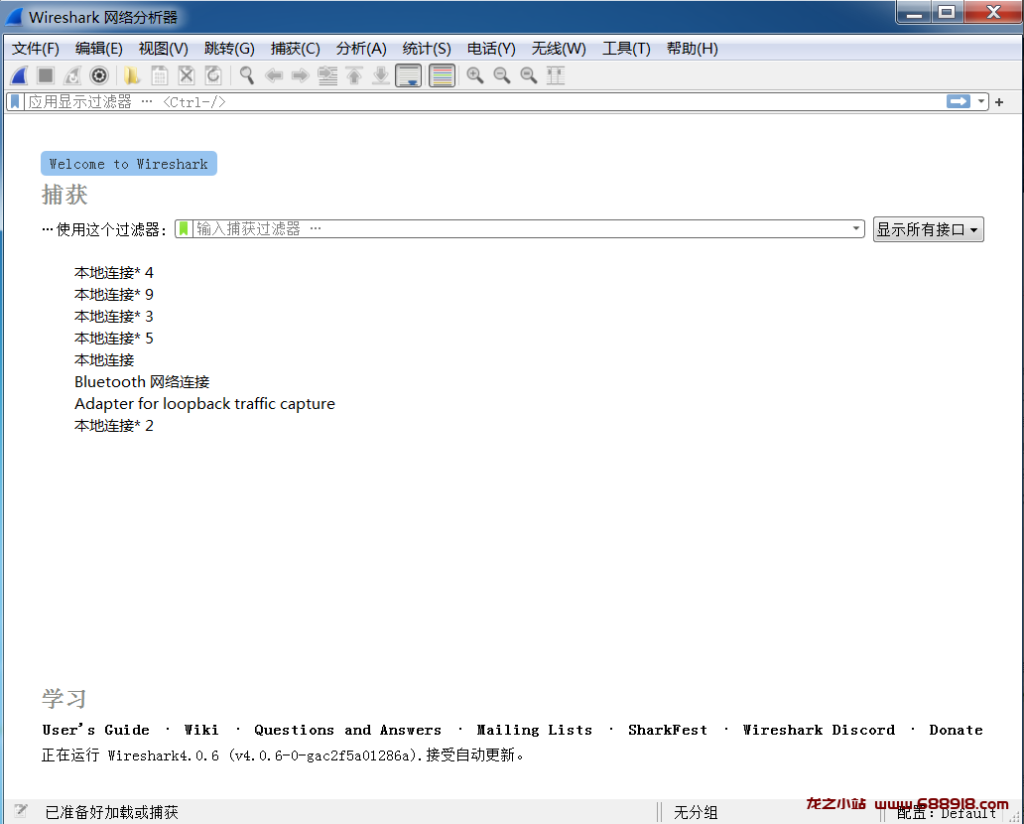
Task: Click the display filter input field
Action: coord(485,102)
